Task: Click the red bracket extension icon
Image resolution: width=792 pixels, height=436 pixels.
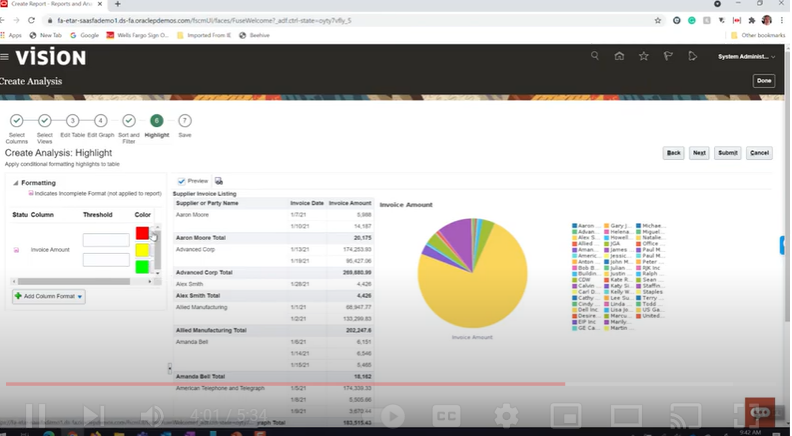Action: click(x=737, y=20)
